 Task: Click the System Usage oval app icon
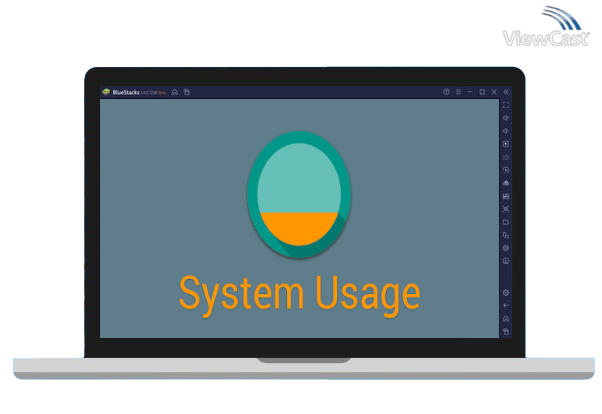pyautogui.click(x=299, y=194)
